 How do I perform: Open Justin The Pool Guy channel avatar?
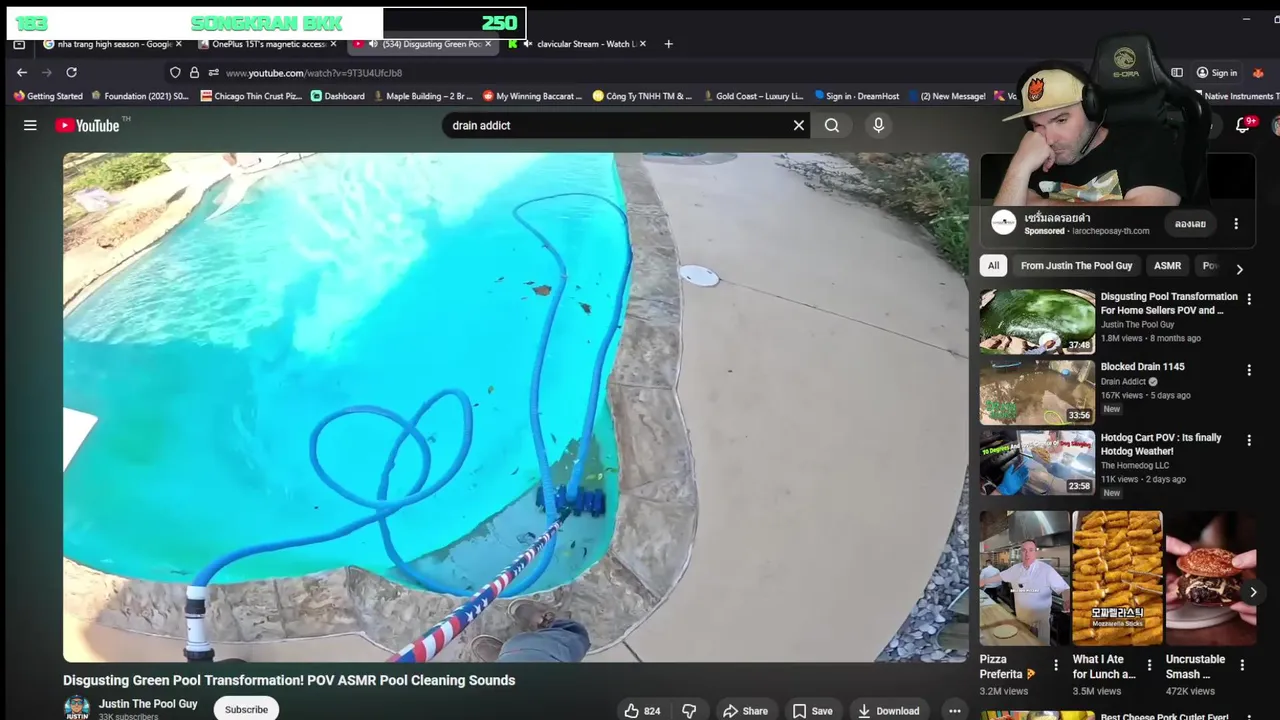click(77, 708)
